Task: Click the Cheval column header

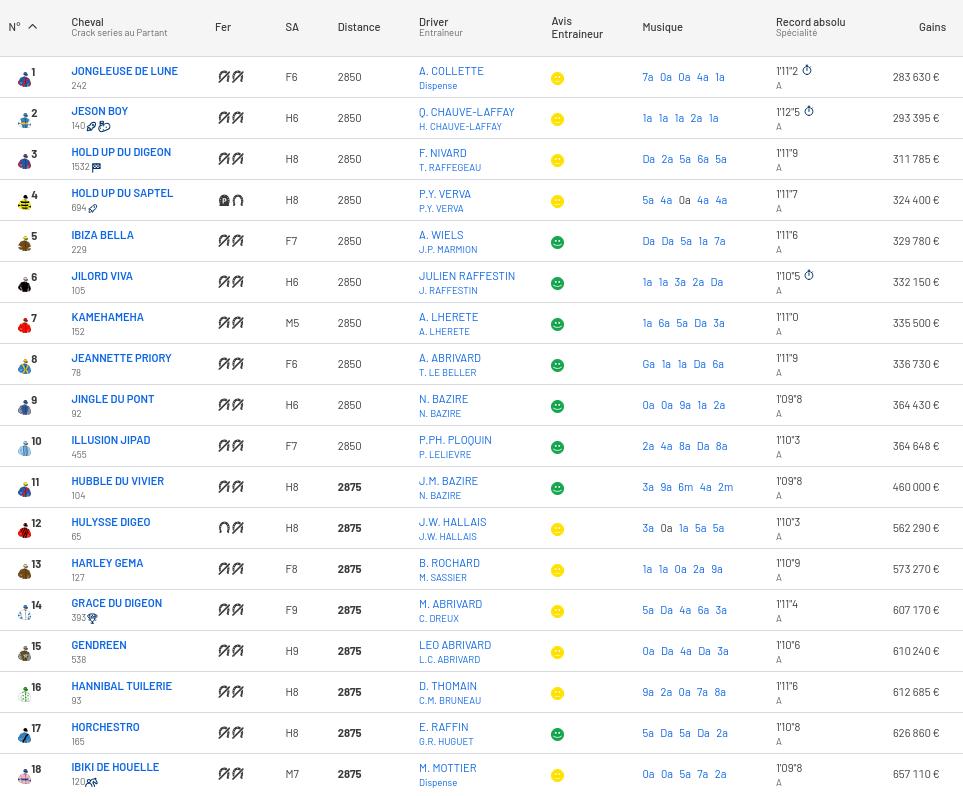Action: [87, 21]
